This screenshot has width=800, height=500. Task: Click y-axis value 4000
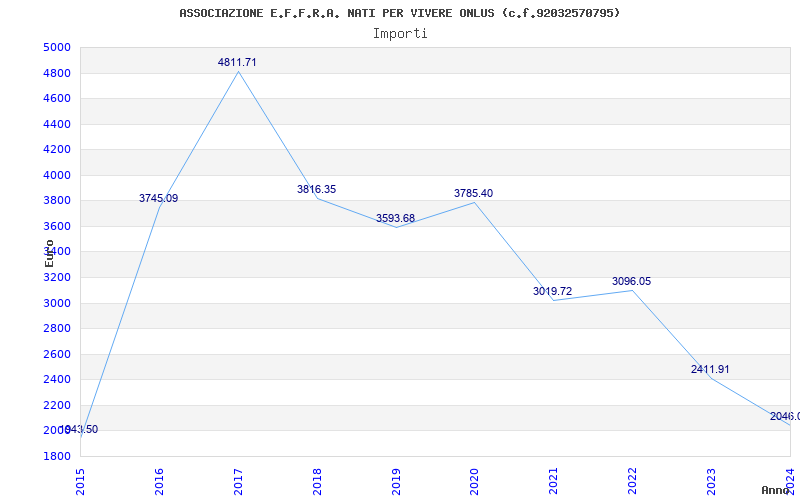(x=56, y=175)
